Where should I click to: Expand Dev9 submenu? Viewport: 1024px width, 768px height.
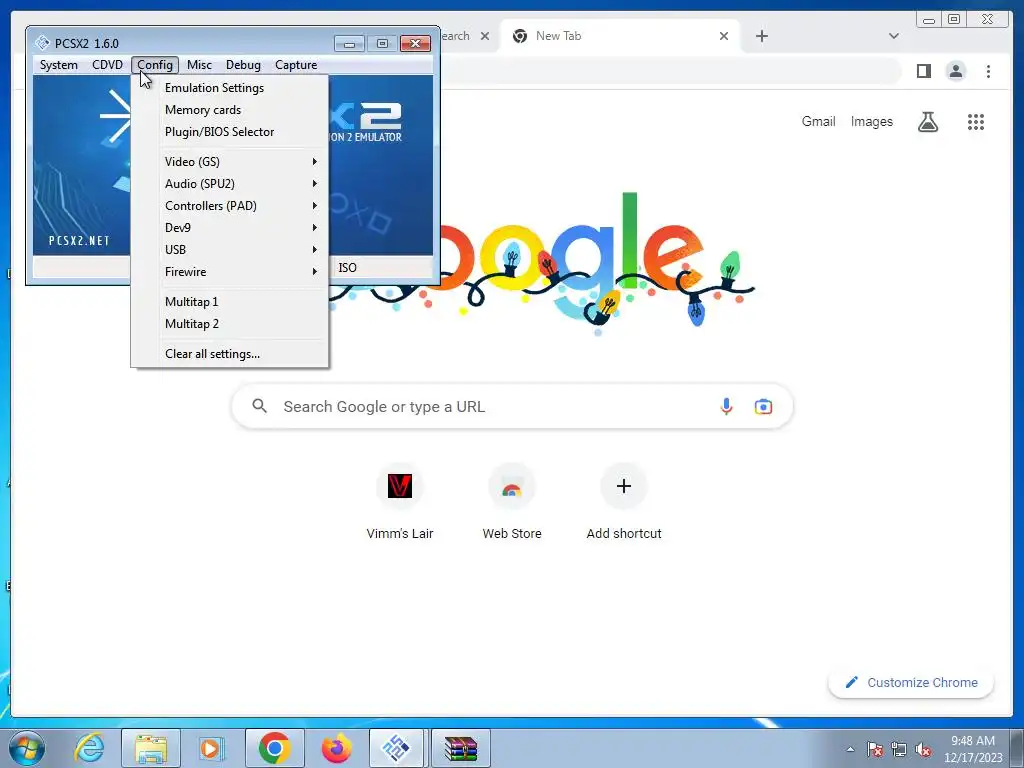coord(229,228)
